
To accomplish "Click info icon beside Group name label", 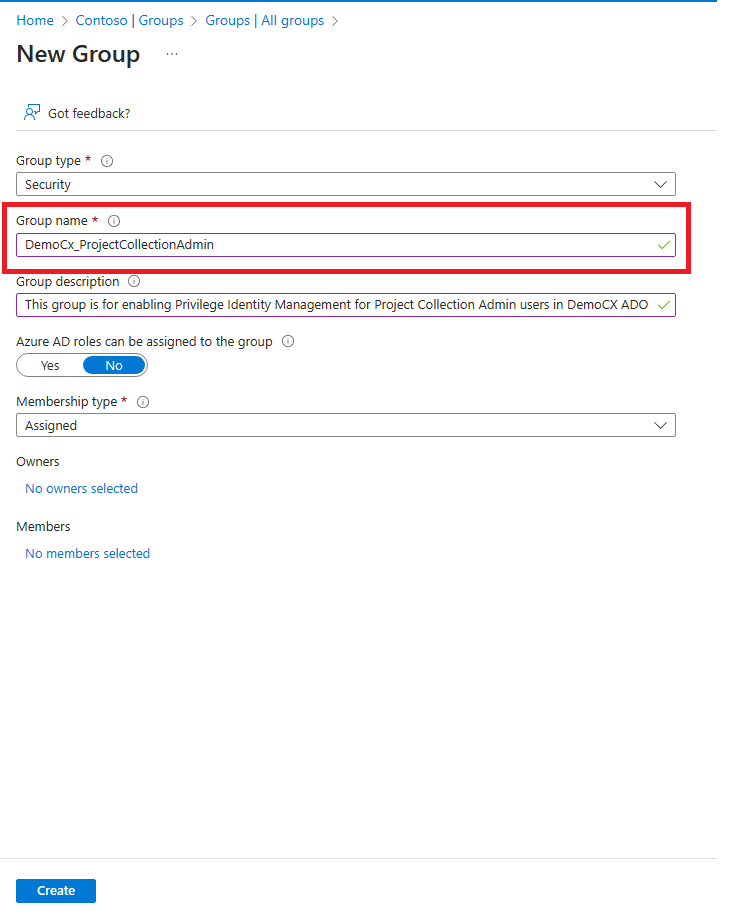I will pos(114,221).
